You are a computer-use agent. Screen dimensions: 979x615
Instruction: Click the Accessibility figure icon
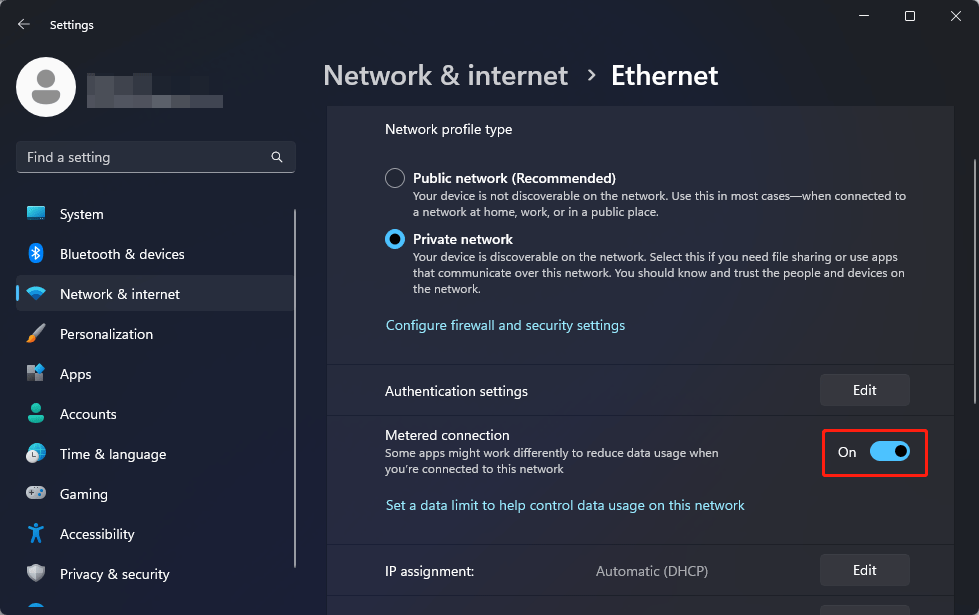pos(36,534)
